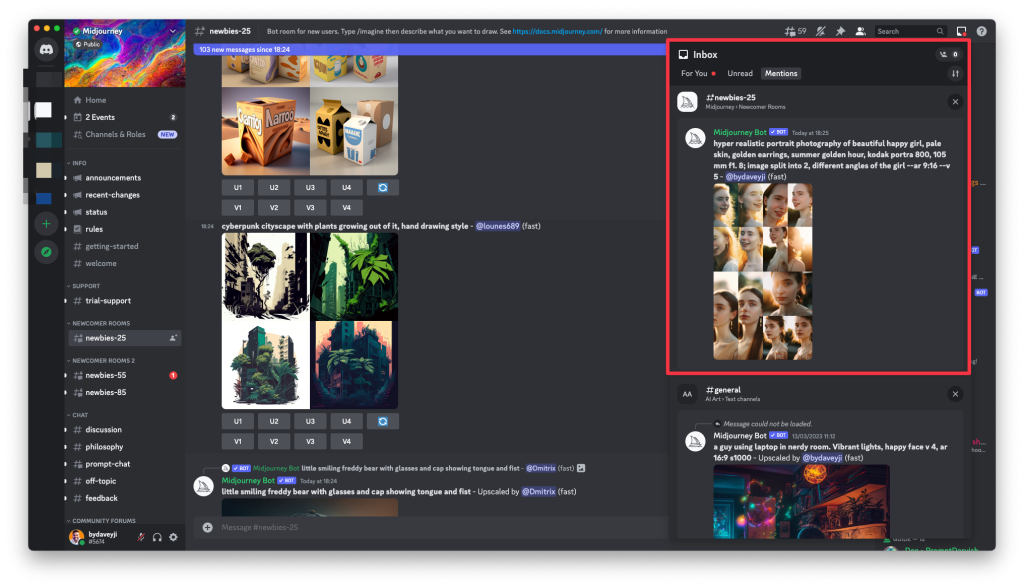The width and height of the screenshot is (1024, 588).
Task: Open user settings gear icon
Action: pyautogui.click(x=173, y=537)
